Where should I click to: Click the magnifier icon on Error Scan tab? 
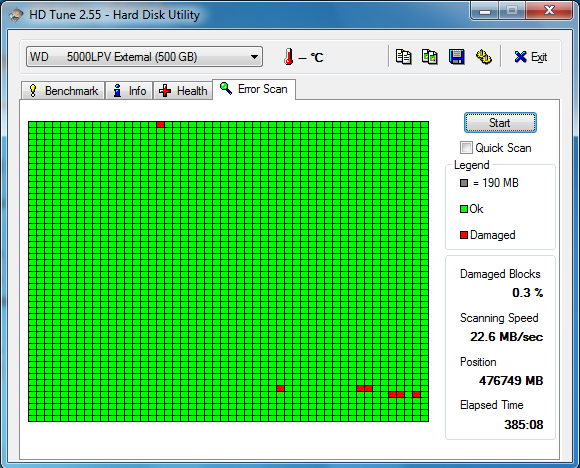(226, 88)
